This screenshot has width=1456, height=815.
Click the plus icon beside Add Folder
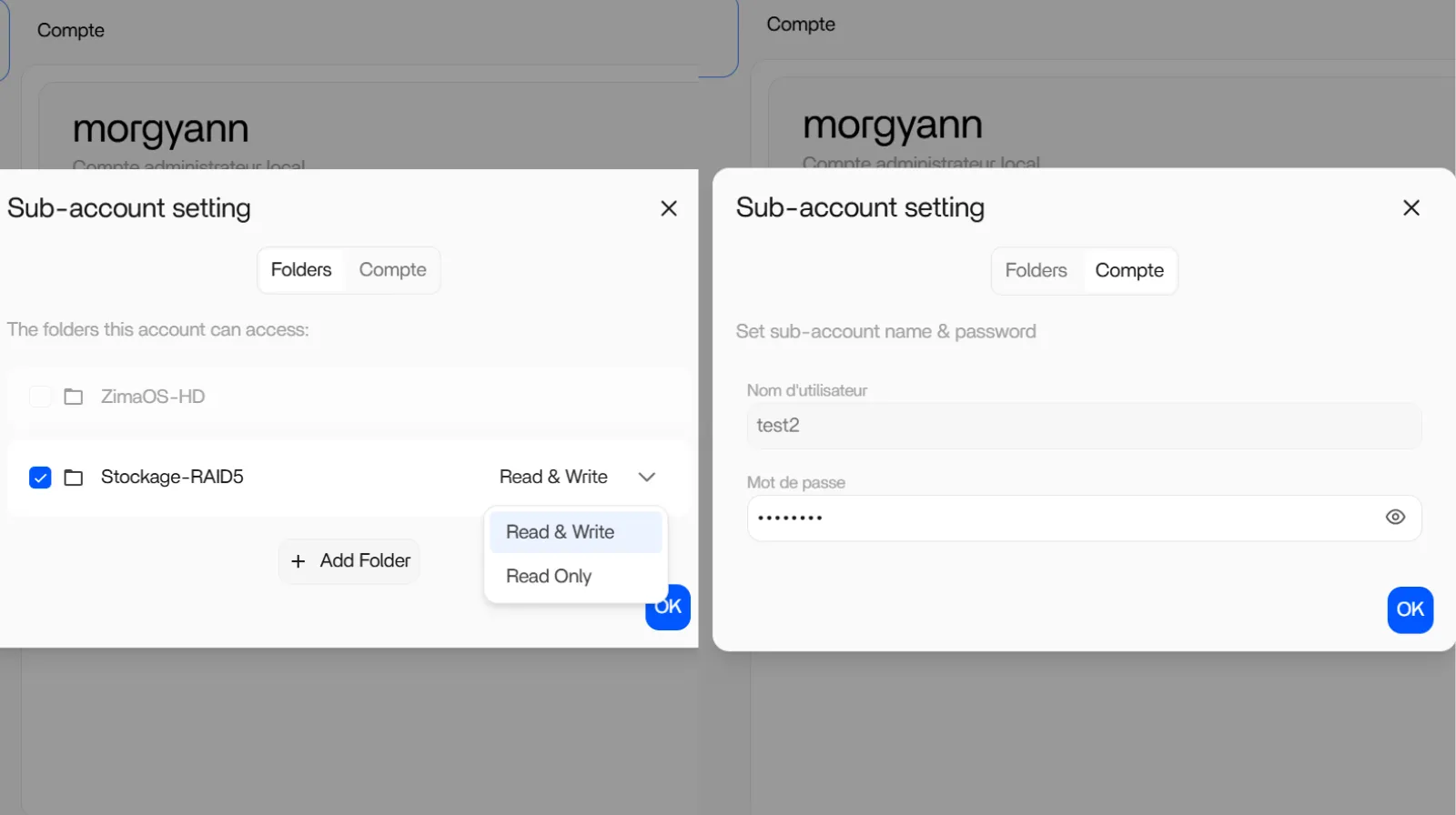coord(298,562)
